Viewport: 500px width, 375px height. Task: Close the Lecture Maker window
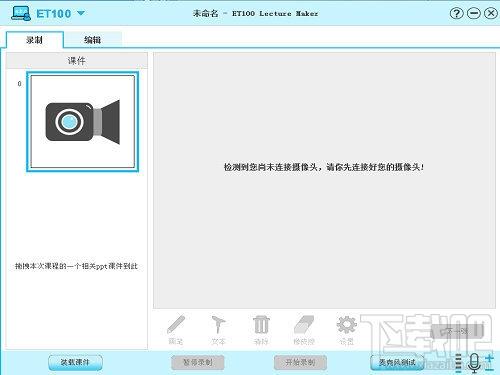tap(491, 13)
